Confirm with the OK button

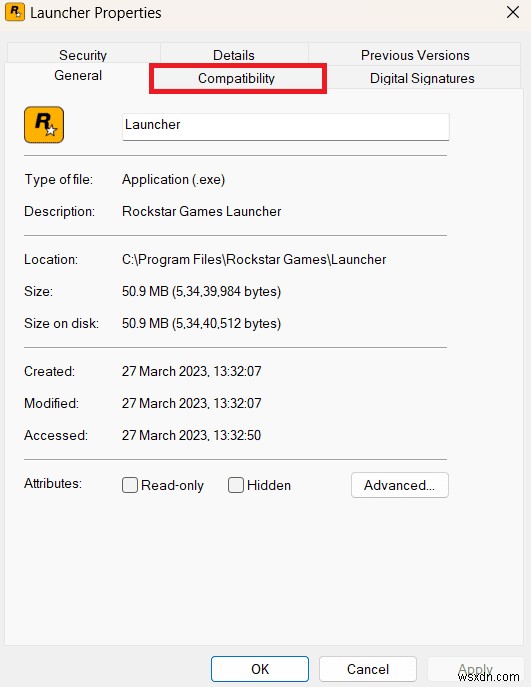260,669
